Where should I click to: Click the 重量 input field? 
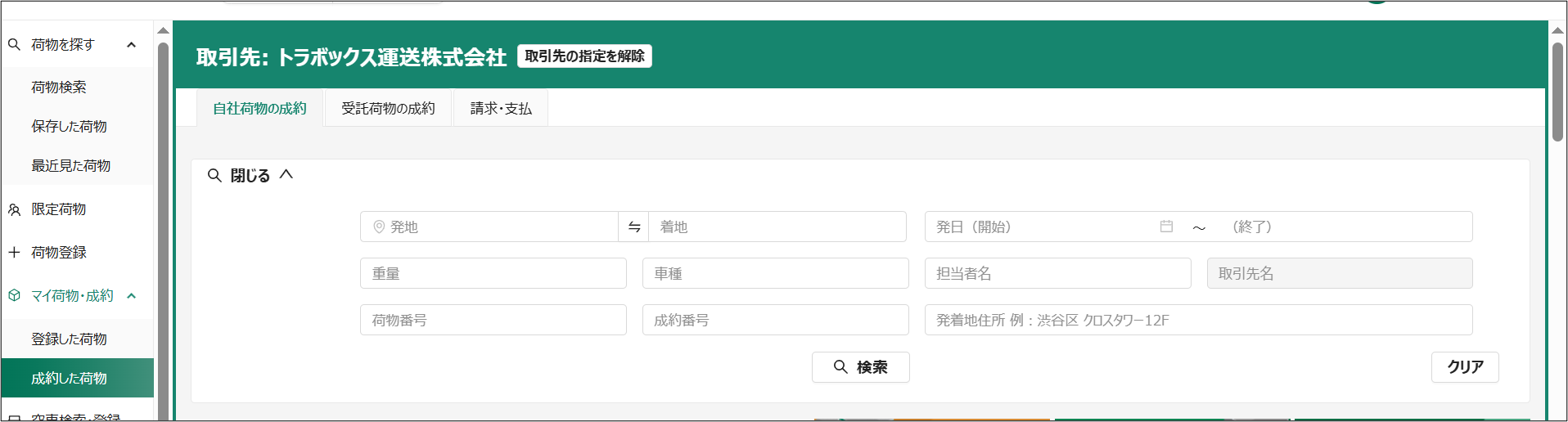pos(493,273)
